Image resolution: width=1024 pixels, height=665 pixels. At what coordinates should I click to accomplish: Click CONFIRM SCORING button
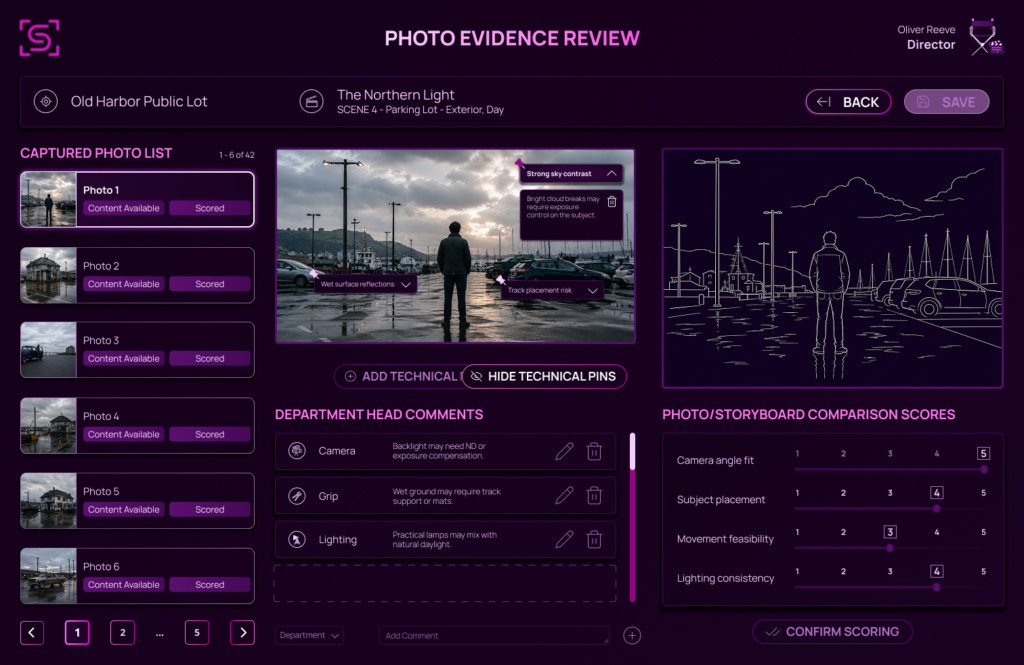[832, 632]
